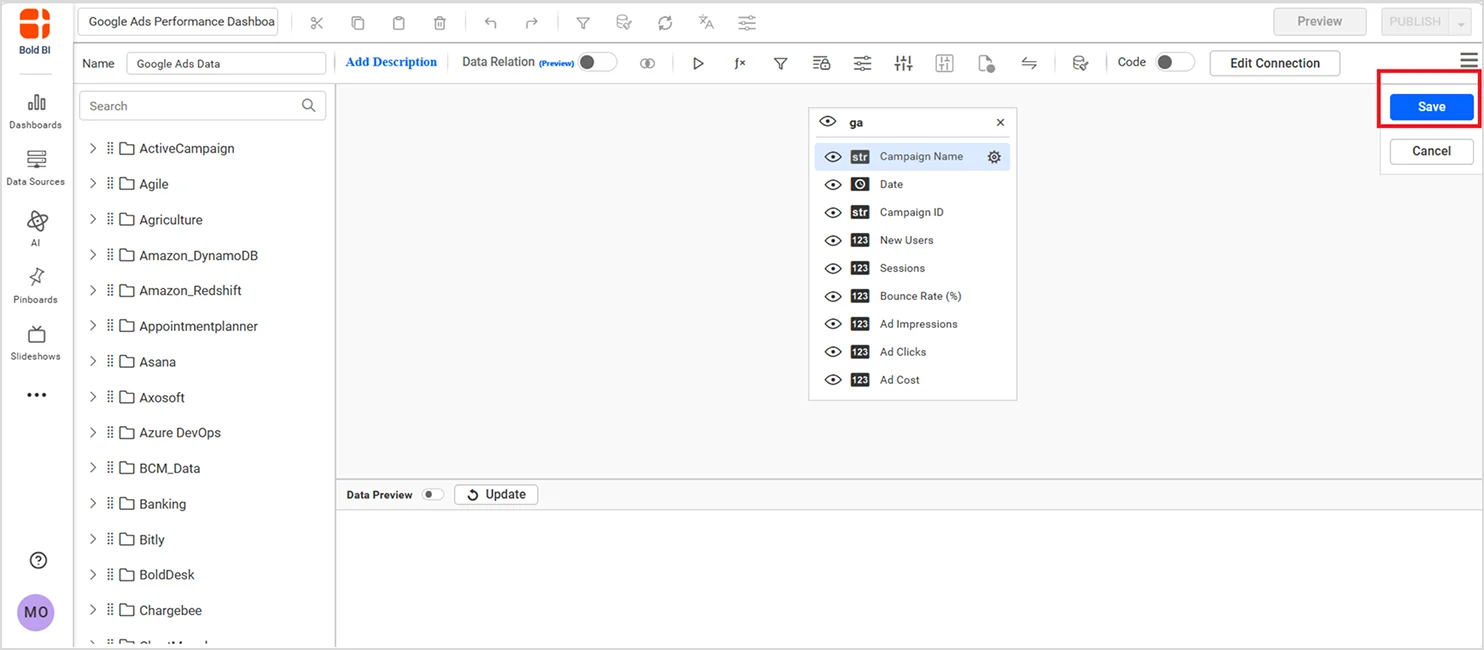
Task: Open column settings gear for Campaign Name
Action: coord(994,157)
